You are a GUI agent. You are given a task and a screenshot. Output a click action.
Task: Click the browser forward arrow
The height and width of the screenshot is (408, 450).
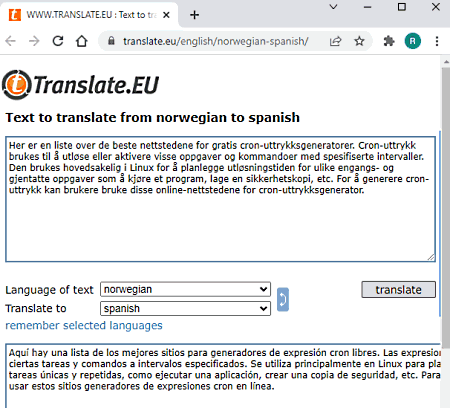(34, 41)
